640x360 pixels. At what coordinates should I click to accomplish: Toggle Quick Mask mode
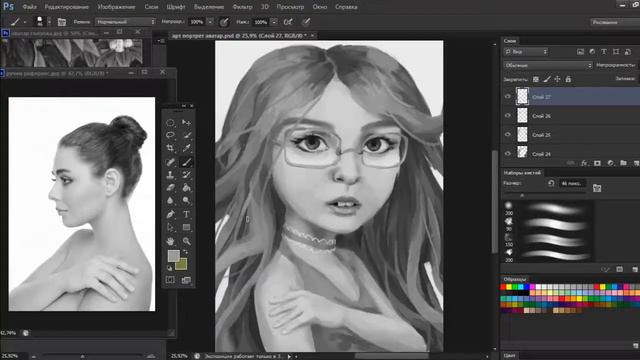170,280
